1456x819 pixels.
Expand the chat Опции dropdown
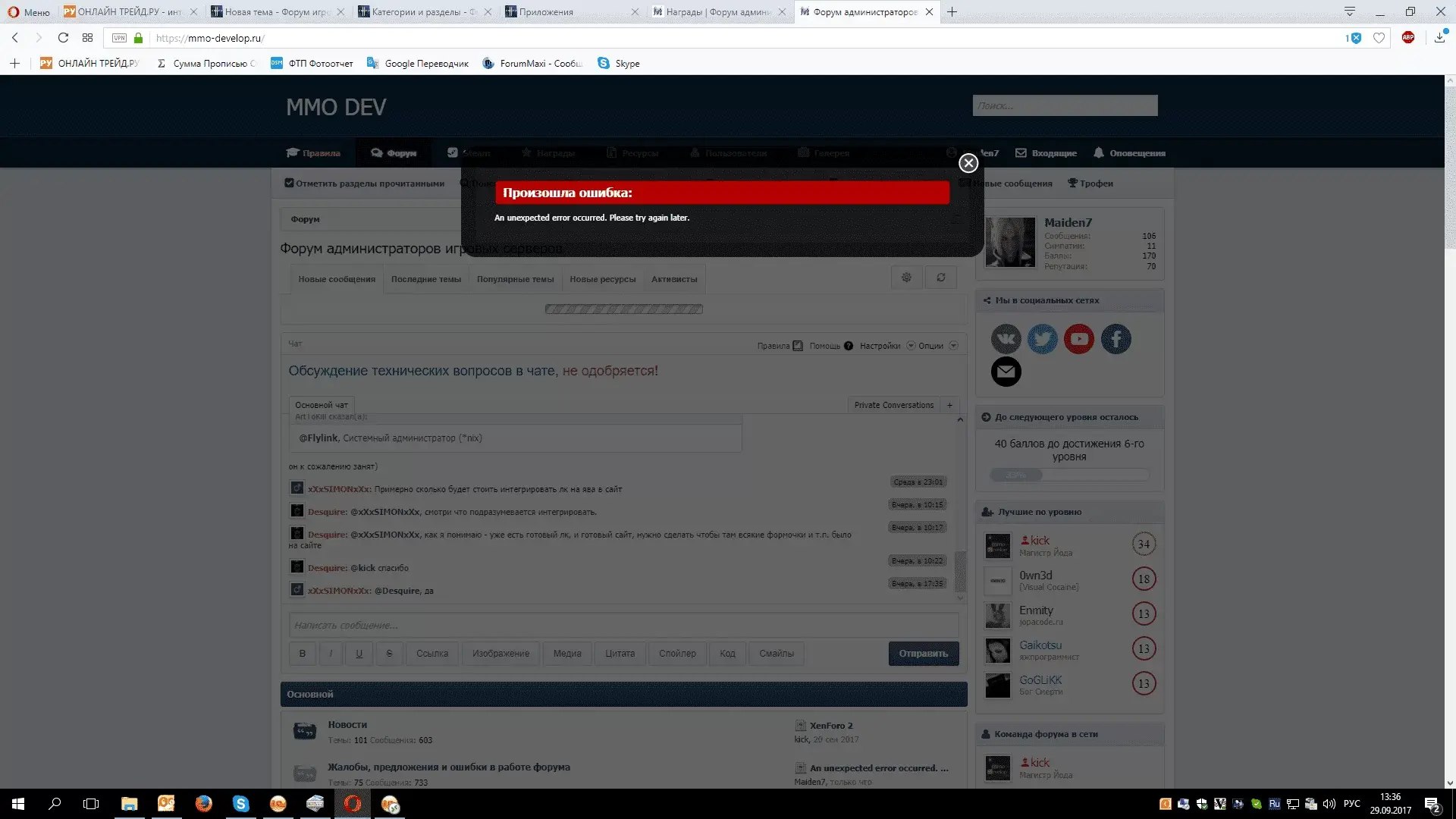click(954, 346)
